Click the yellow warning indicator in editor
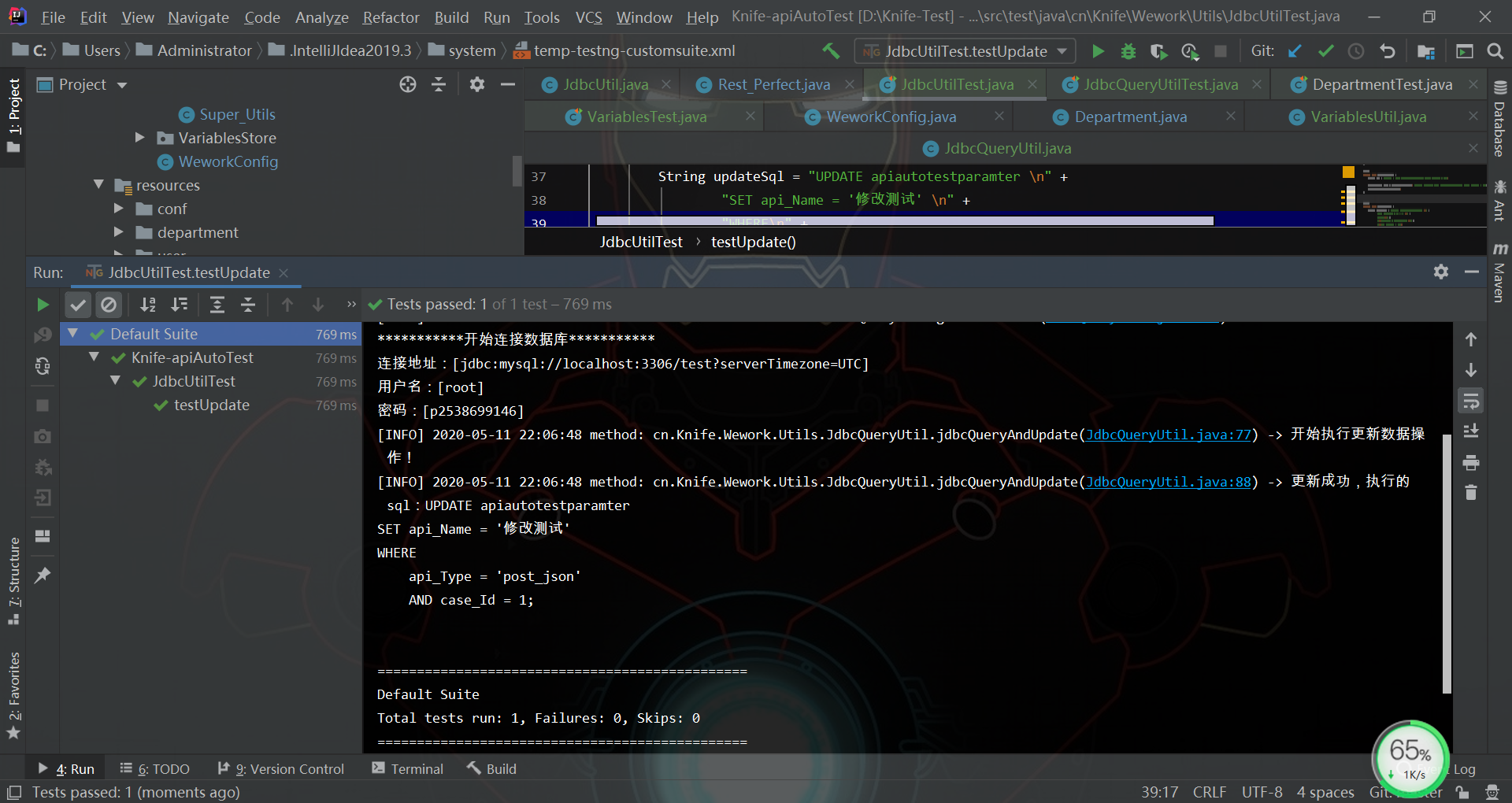The width and height of the screenshot is (1512, 803). point(1348,172)
